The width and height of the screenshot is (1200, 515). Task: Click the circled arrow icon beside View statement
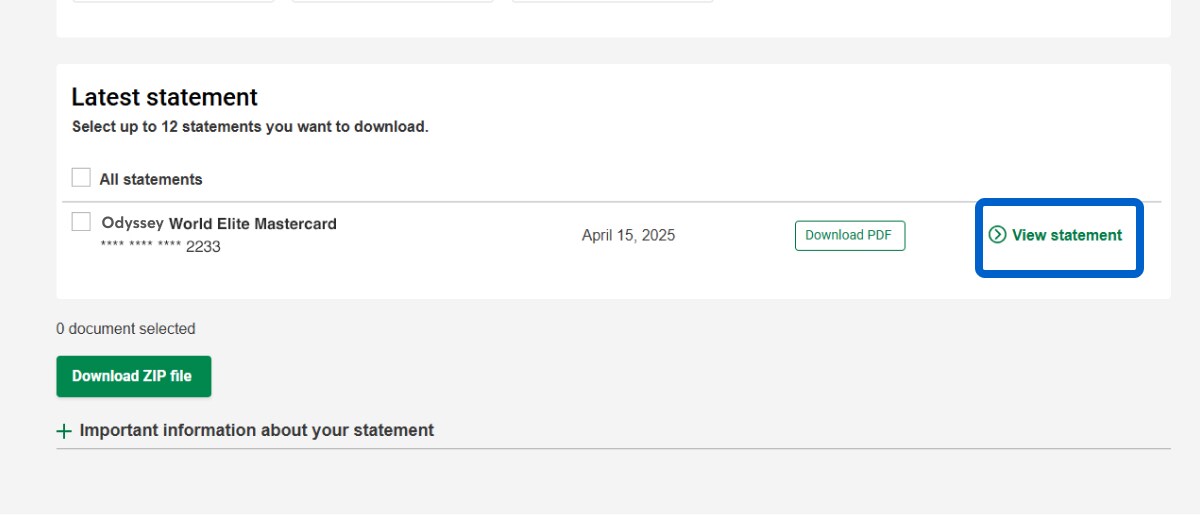997,235
